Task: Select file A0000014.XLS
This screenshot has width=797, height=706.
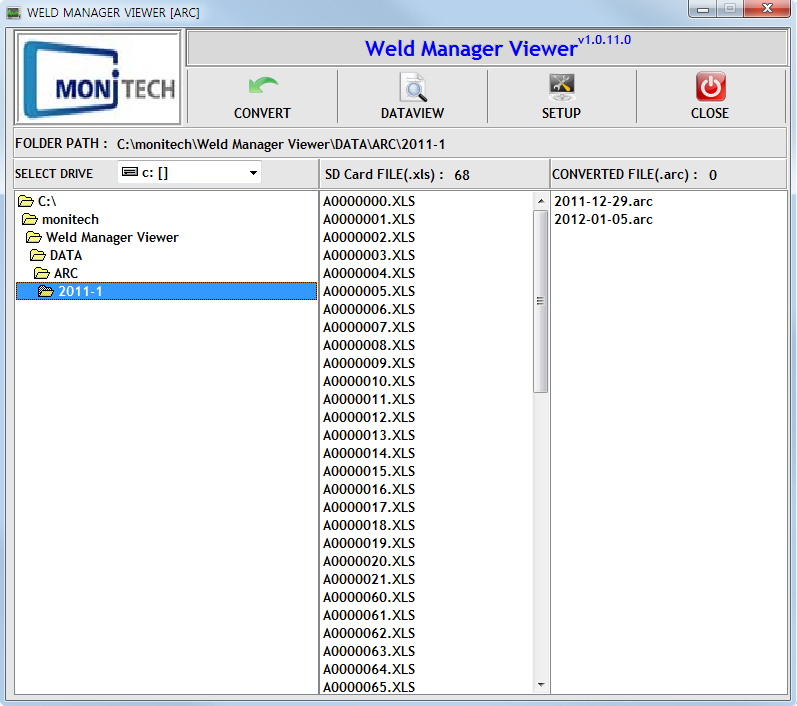Action: coord(369,453)
